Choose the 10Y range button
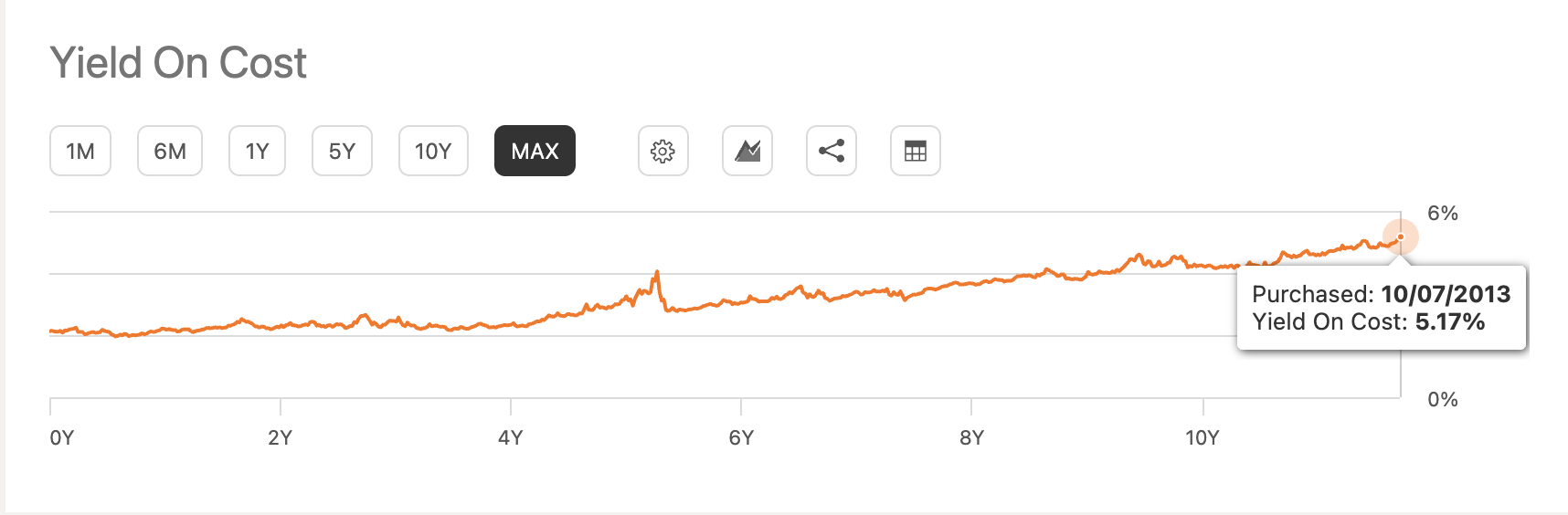1568x515 pixels. point(433,151)
